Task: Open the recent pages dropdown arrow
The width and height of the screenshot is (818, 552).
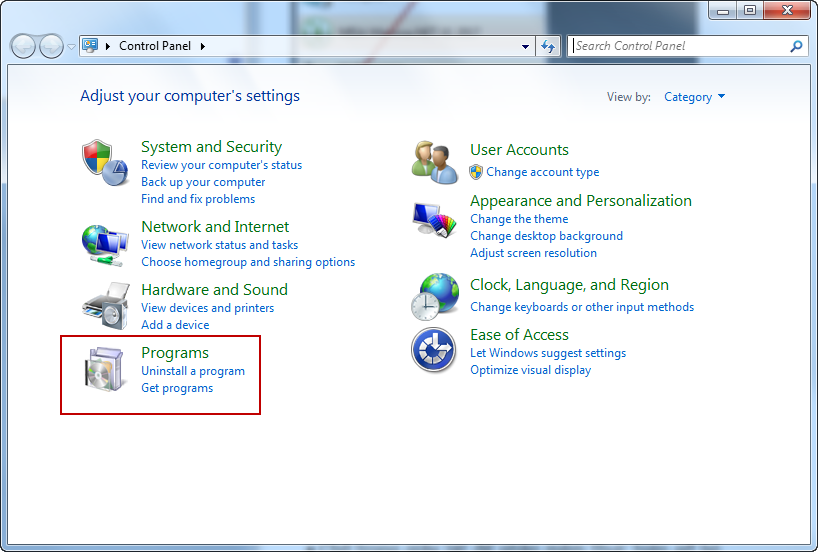Action: 71,47
